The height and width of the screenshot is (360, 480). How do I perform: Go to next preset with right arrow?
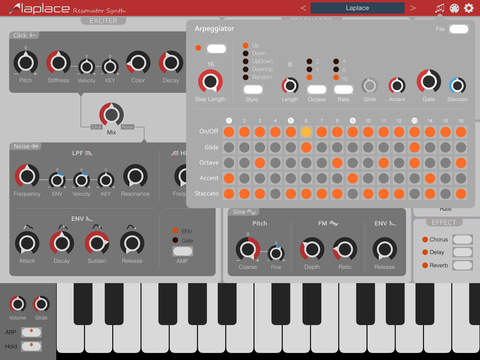tap(413, 8)
